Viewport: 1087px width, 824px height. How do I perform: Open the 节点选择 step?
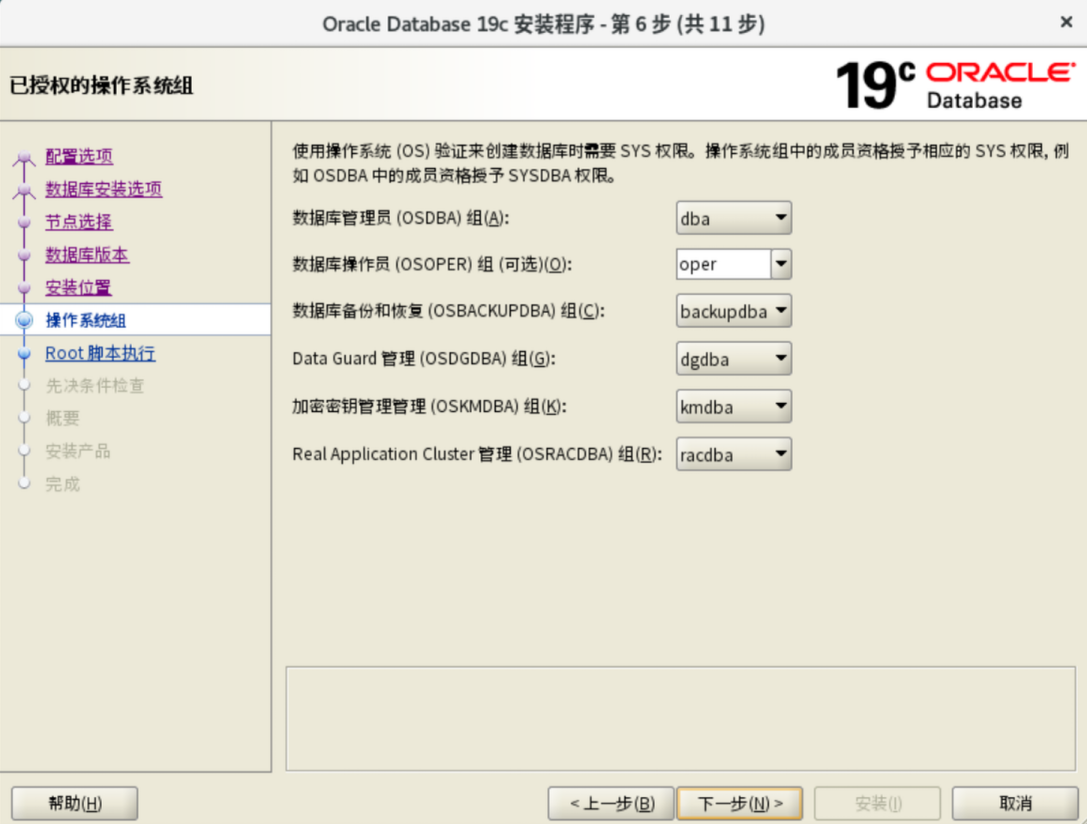coord(78,222)
